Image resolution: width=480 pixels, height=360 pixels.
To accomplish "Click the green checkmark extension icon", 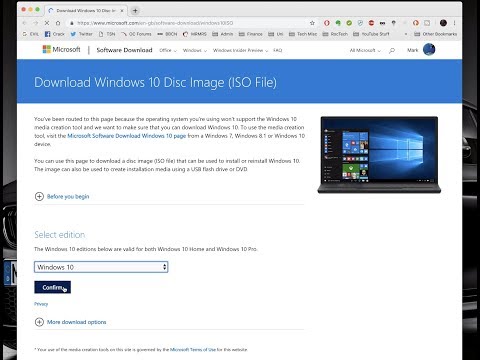I will coord(349,23).
